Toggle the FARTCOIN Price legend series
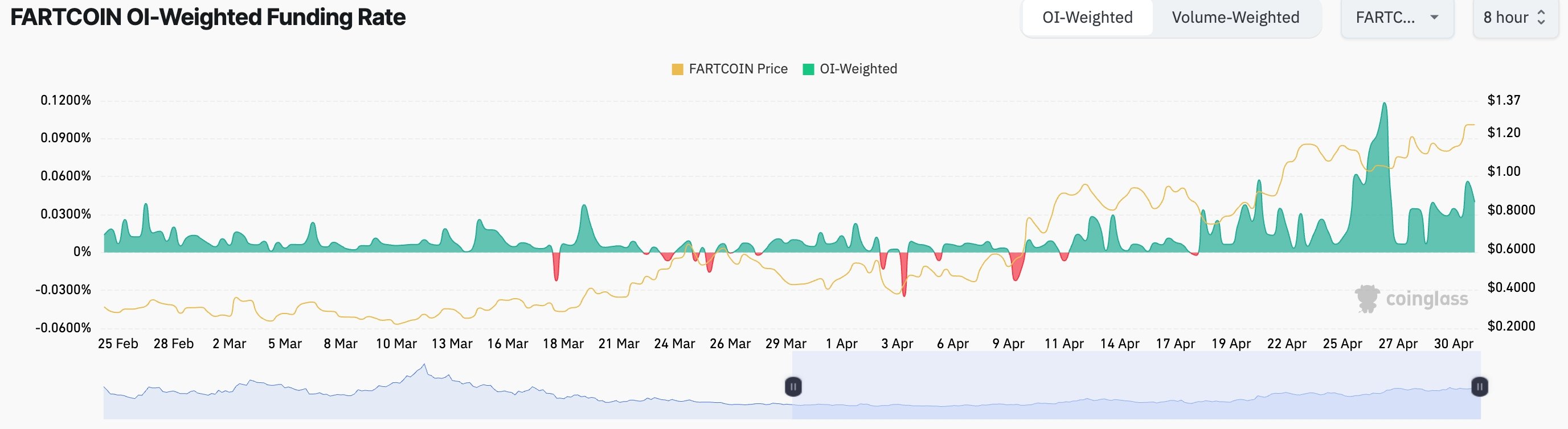The width and height of the screenshot is (1568, 429). pyautogui.click(x=738, y=69)
